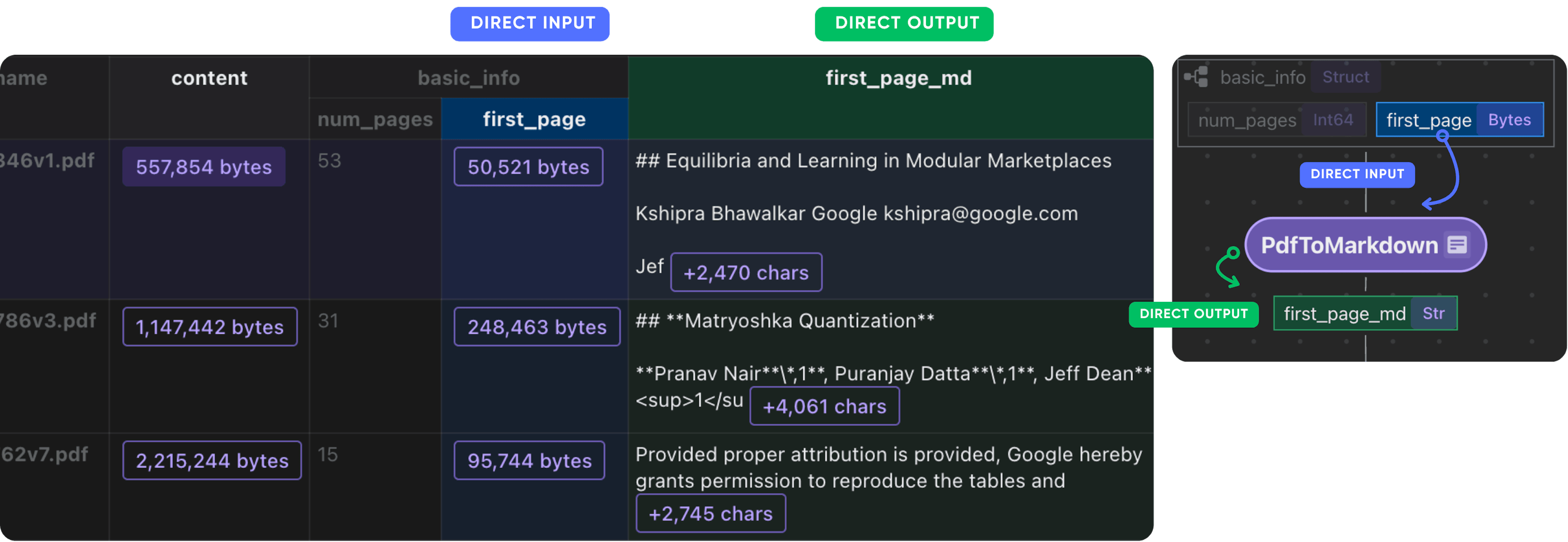Viewport: 1568px width, 542px height.
Task: Expand the +2,470 chars truncated text
Action: [x=746, y=272]
